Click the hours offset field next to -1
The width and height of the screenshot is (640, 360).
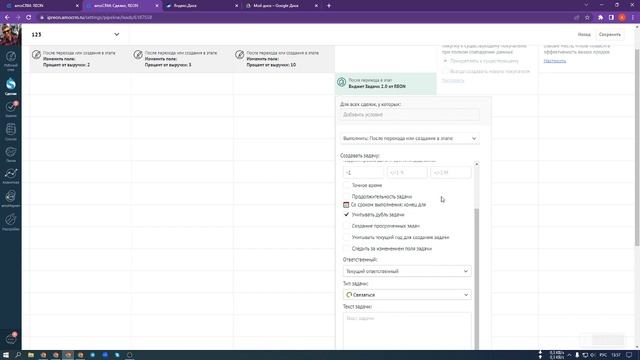click(407, 173)
